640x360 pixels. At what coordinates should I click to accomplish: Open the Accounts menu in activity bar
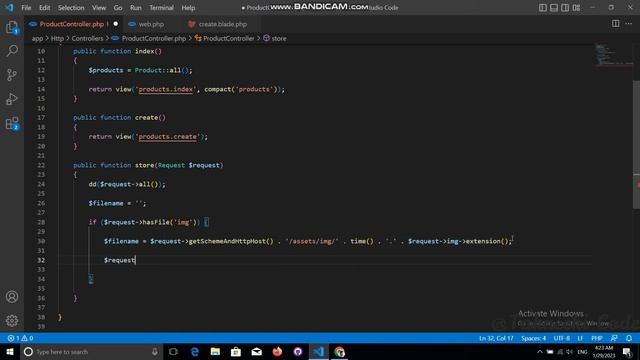(12, 297)
